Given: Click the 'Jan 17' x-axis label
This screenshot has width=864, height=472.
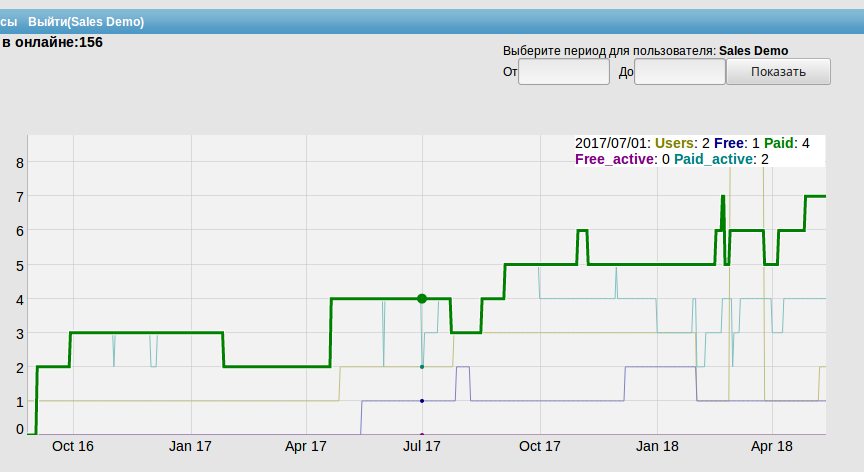Looking at the screenshot, I should click(190, 447).
